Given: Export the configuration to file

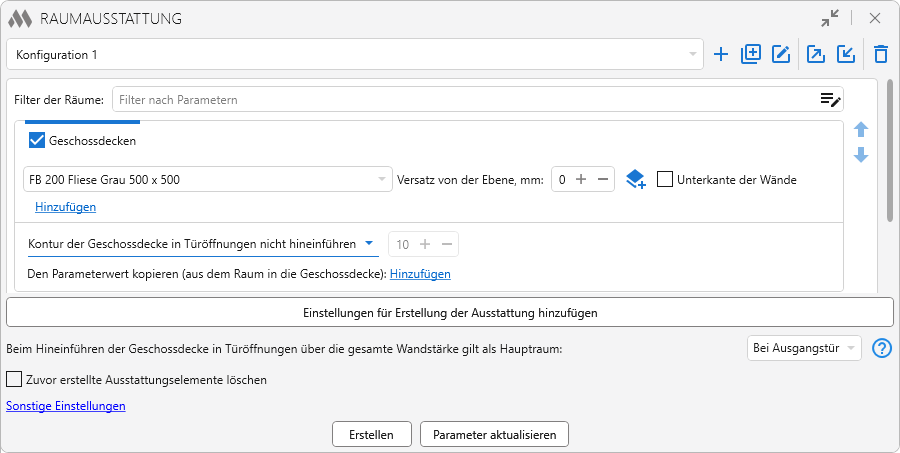Looking at the screenshot, I should [x=816, y=55].
